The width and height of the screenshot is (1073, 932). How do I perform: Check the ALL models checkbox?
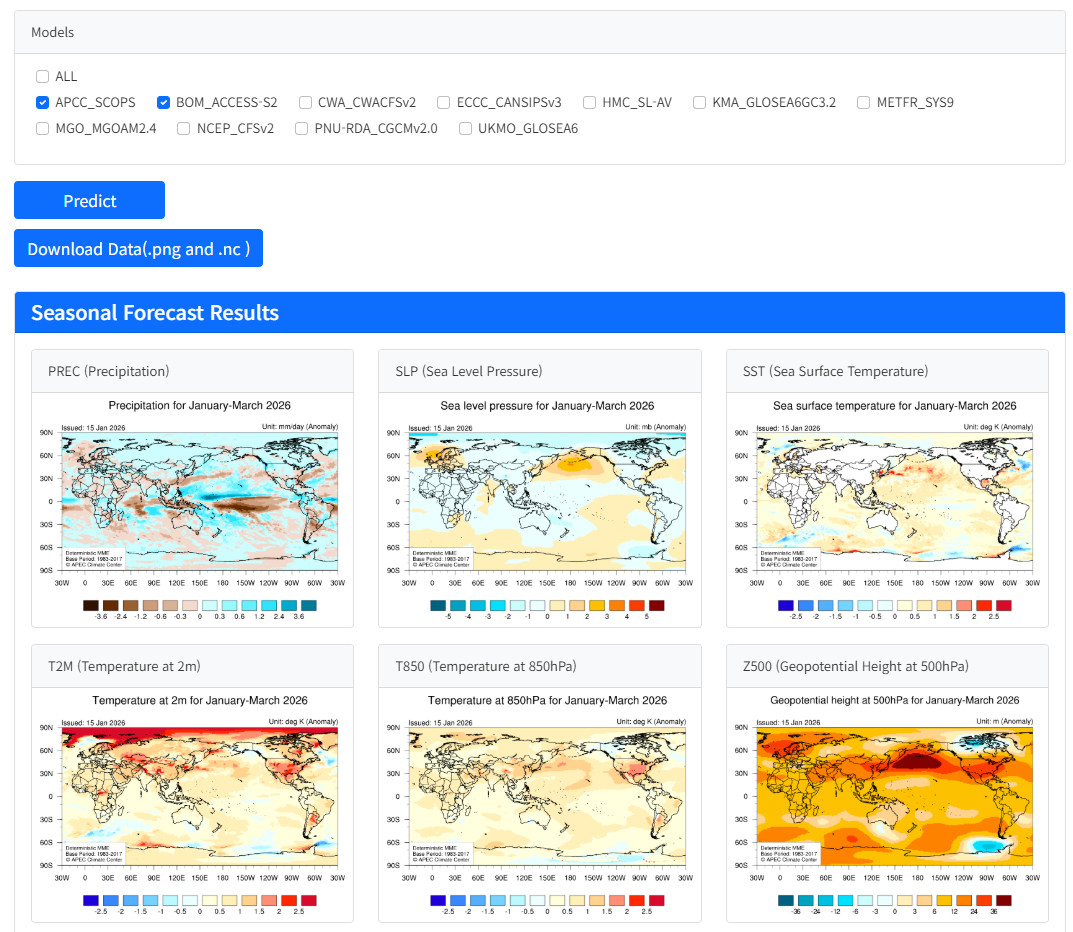[42, 76]
